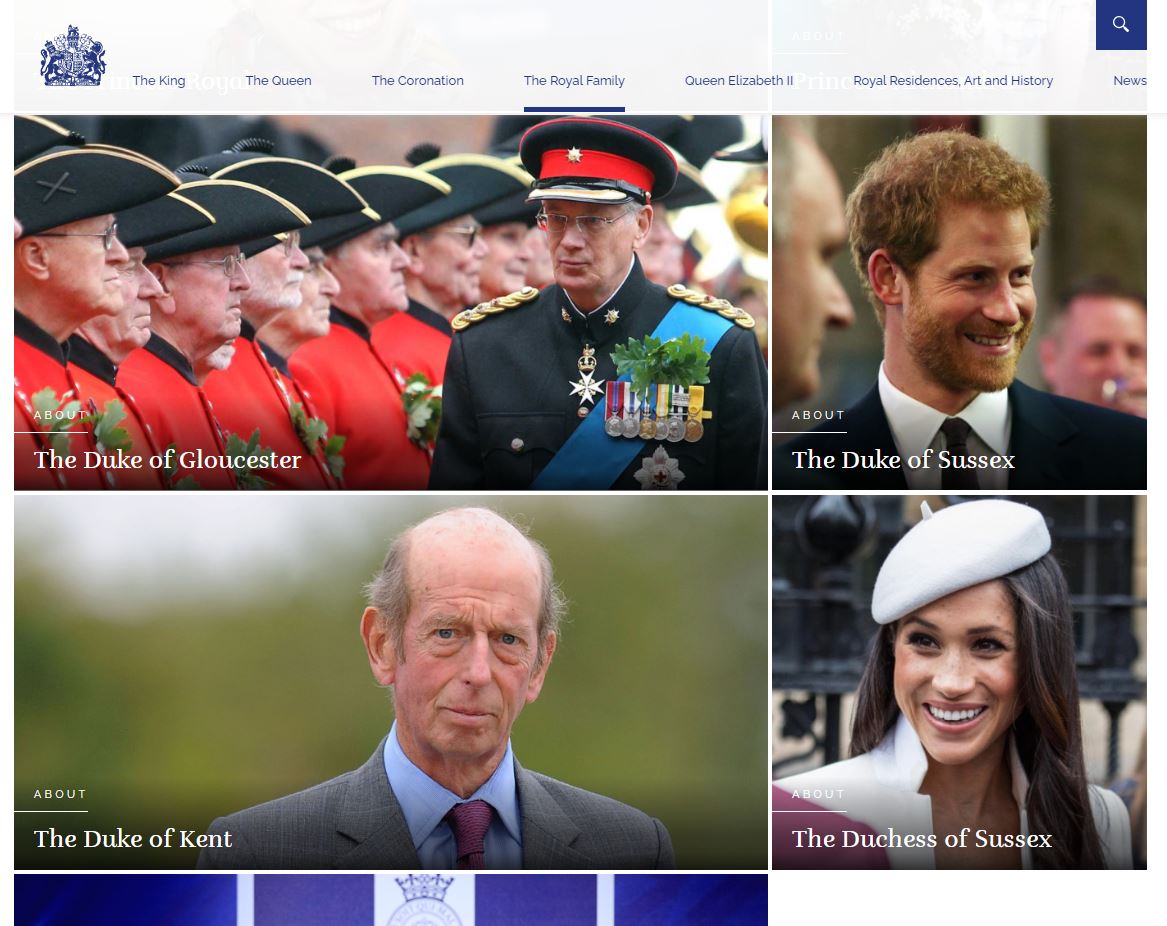Open The King menu item
This screenshot has height=926, width=1167.
coord(159,80)
